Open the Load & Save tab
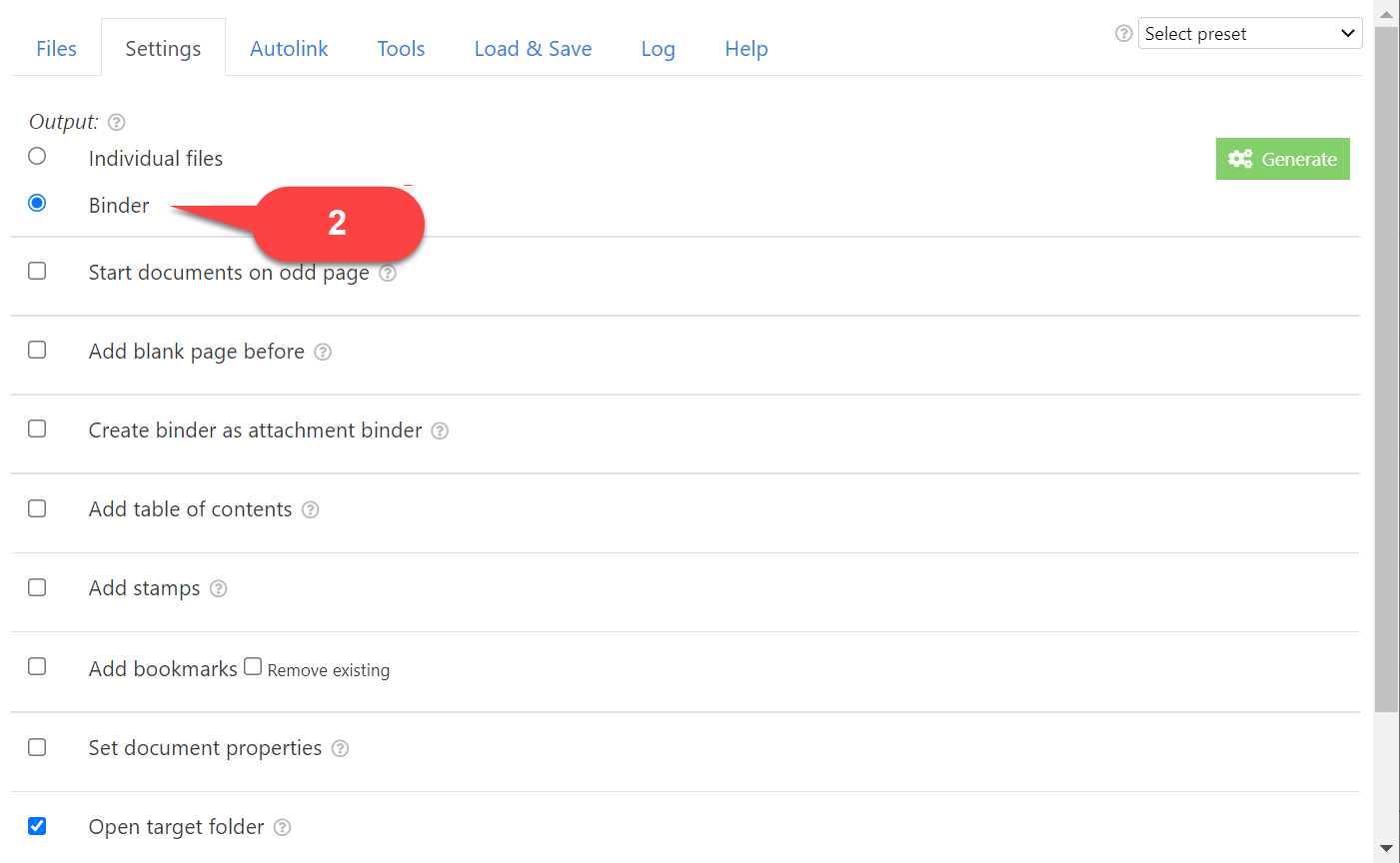Viewport: 1400px width, 863px height. coord(533,49)
